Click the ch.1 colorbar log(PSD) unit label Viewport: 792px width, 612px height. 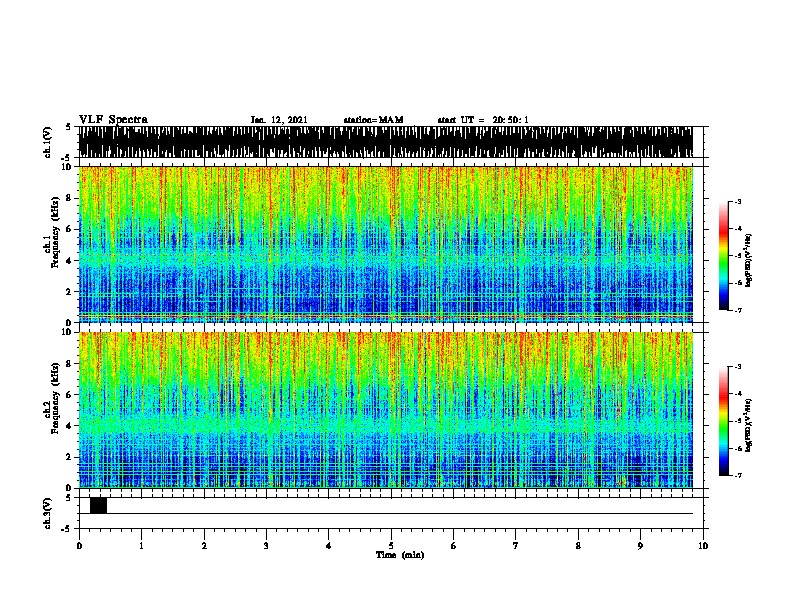point(749,261)
